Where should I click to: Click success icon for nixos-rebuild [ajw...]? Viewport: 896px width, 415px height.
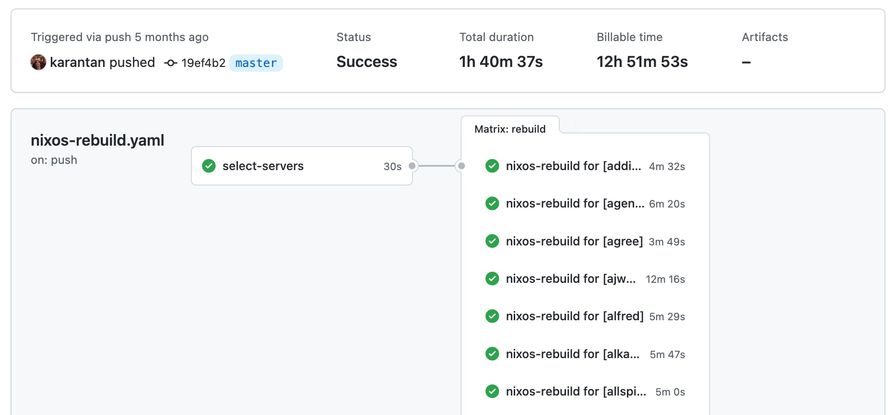pyautogui.click(x=492, y=278)
